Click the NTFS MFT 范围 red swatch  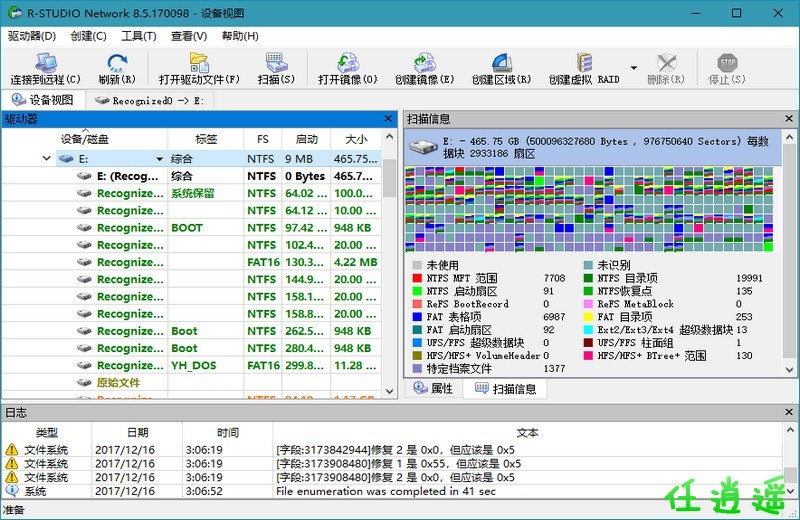point(417,278)
